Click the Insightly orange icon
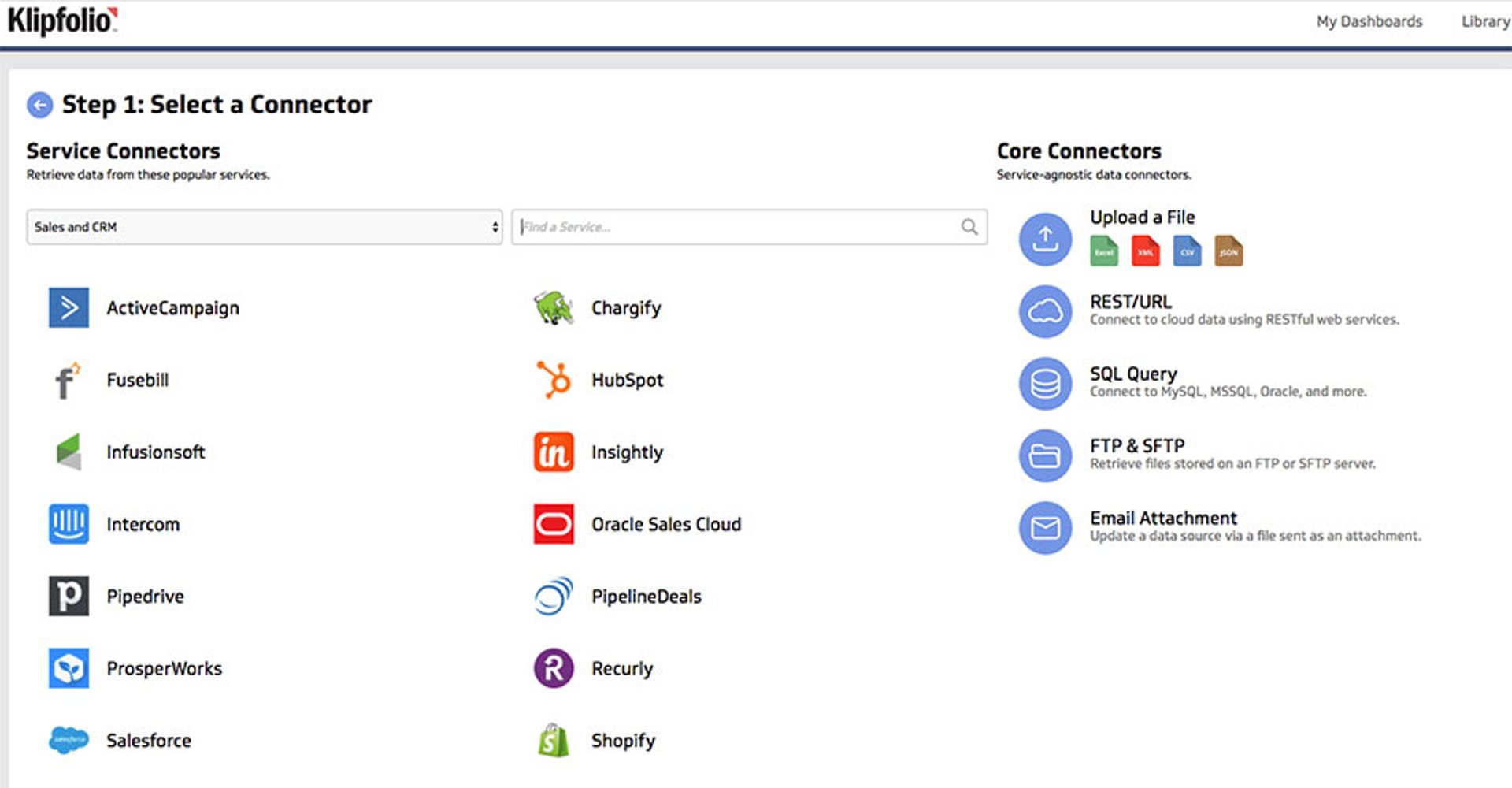Image resolution: width=1512 pixels, height=788 pixels. [554, 452]
